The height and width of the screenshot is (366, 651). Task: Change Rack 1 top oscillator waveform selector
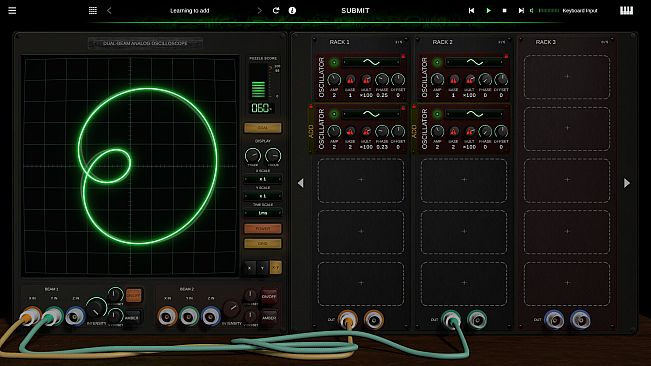click(371, 62)
